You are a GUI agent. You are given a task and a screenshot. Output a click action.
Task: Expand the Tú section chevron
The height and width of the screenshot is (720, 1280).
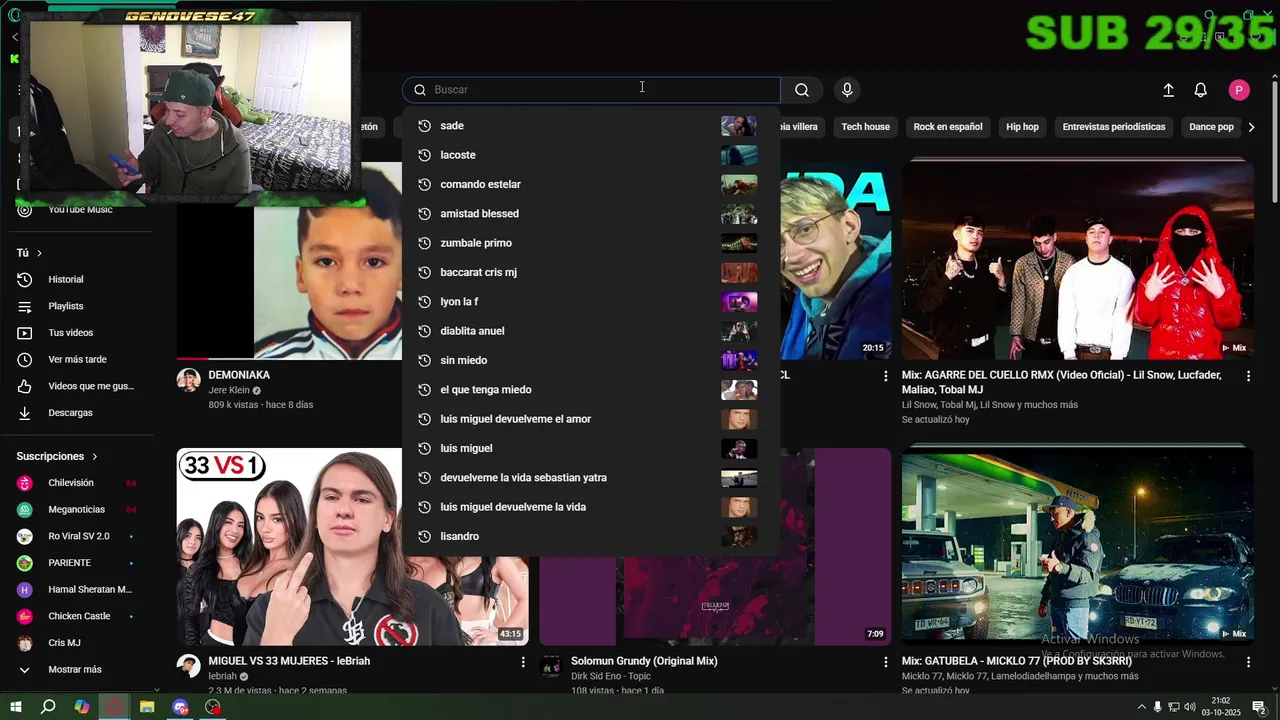[39, 253]
